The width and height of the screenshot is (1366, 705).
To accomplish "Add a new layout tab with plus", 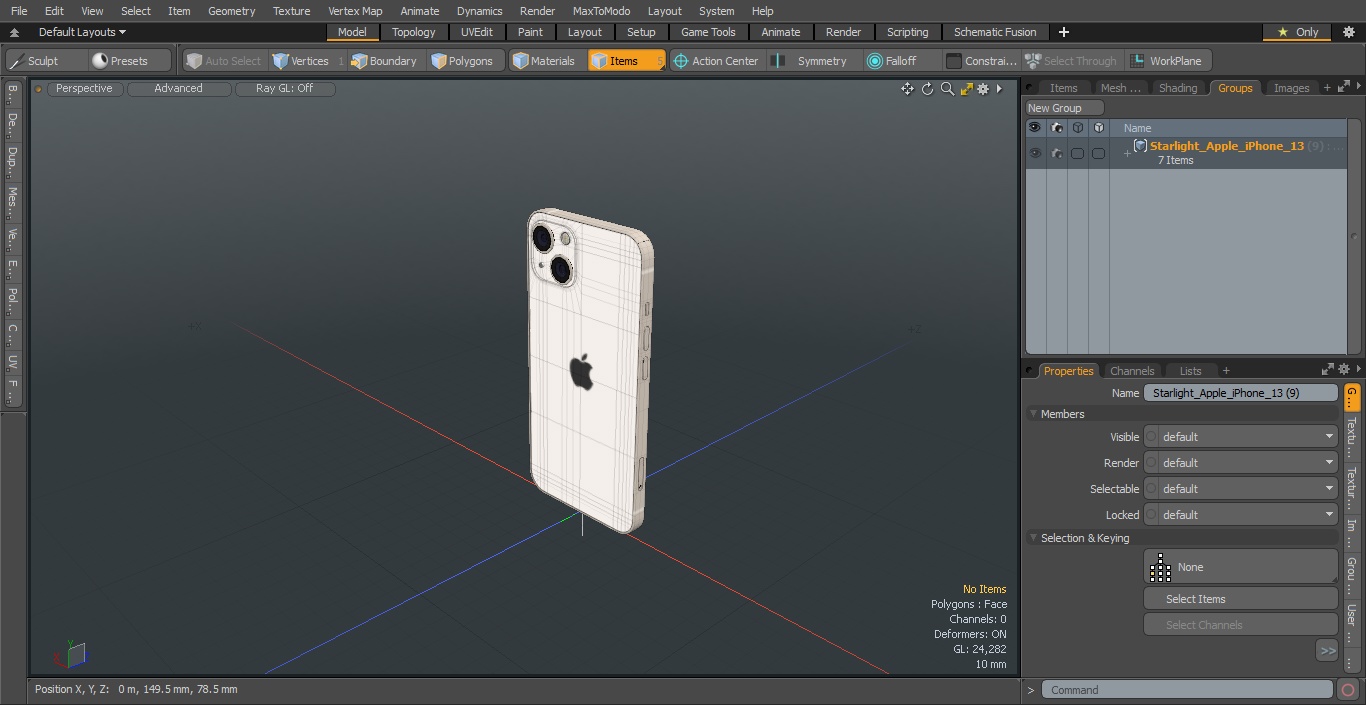I will pos(1064,32).
